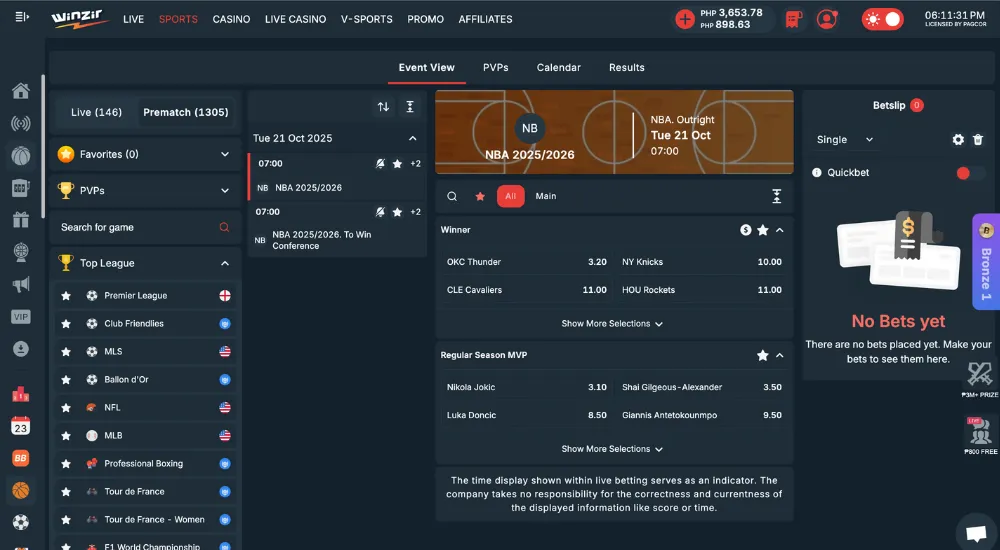Expand the PVPs section
1000x550 pixels.
click(144, 190)
